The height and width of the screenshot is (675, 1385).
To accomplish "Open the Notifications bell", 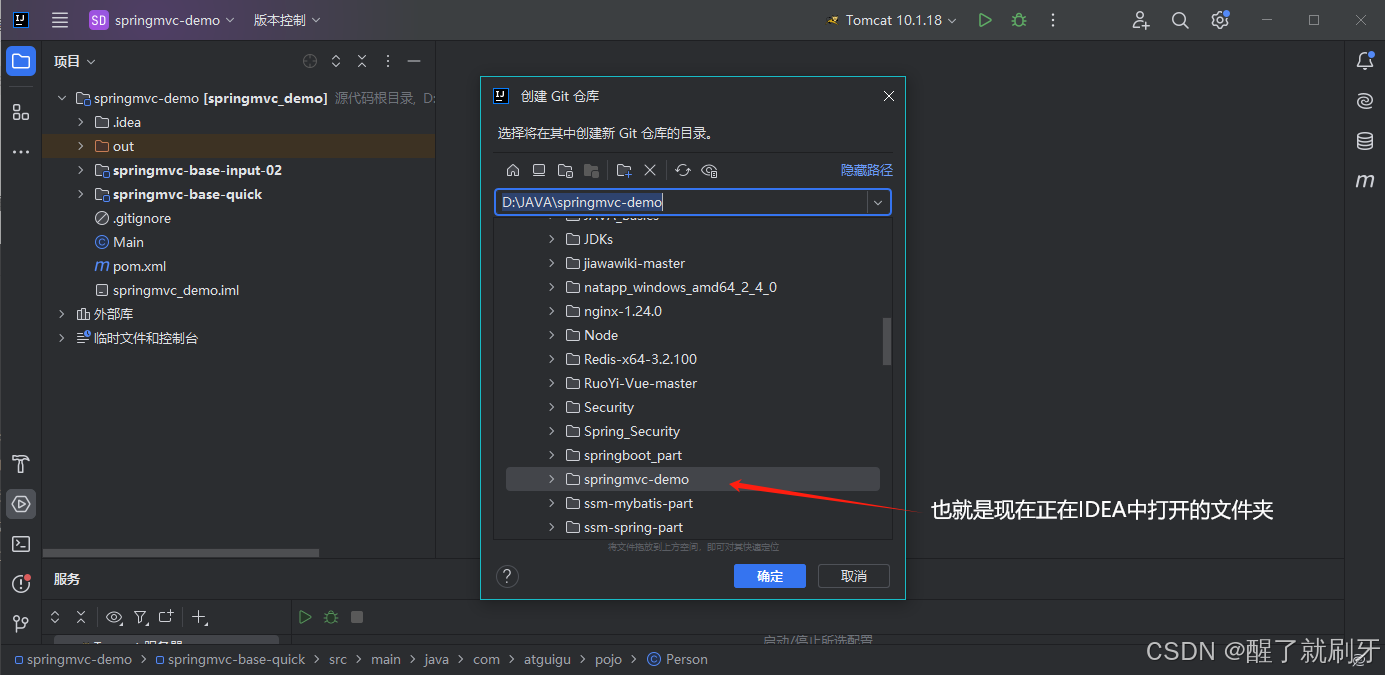I will (x=1365, y=61).
